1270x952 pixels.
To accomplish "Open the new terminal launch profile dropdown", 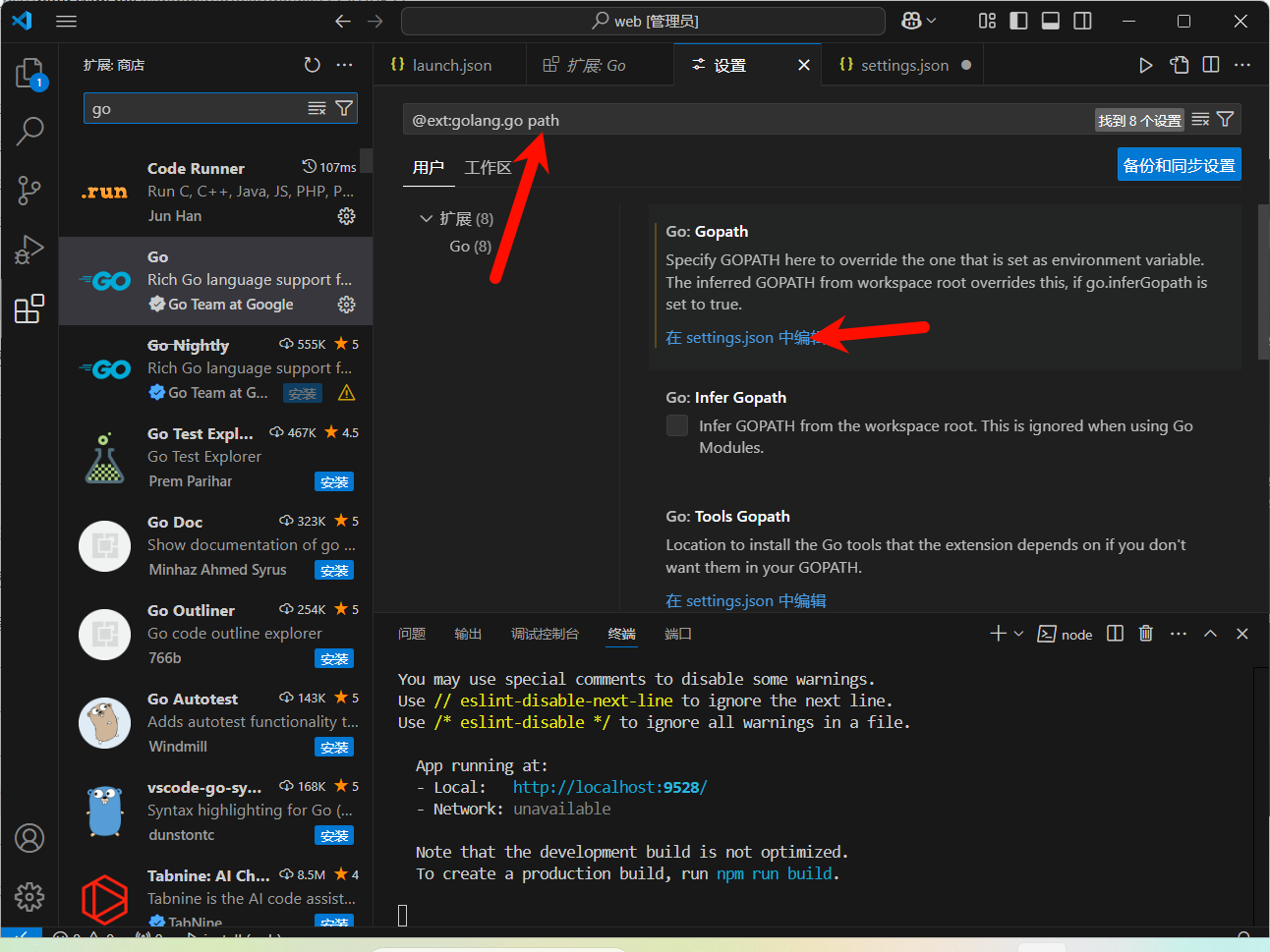I will (1018, 634).
